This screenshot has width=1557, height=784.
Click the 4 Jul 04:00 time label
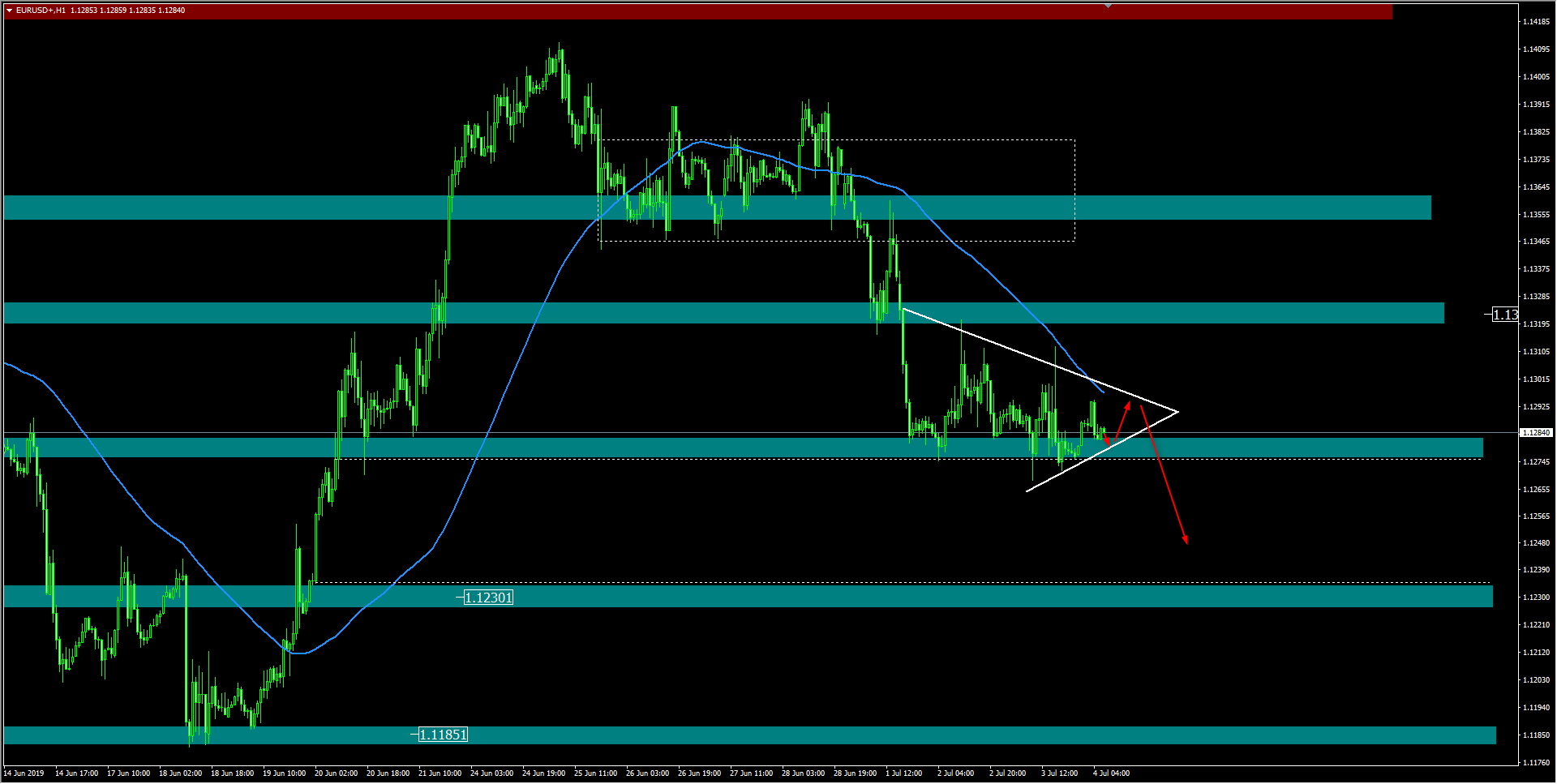click(x=1111, y=773)
